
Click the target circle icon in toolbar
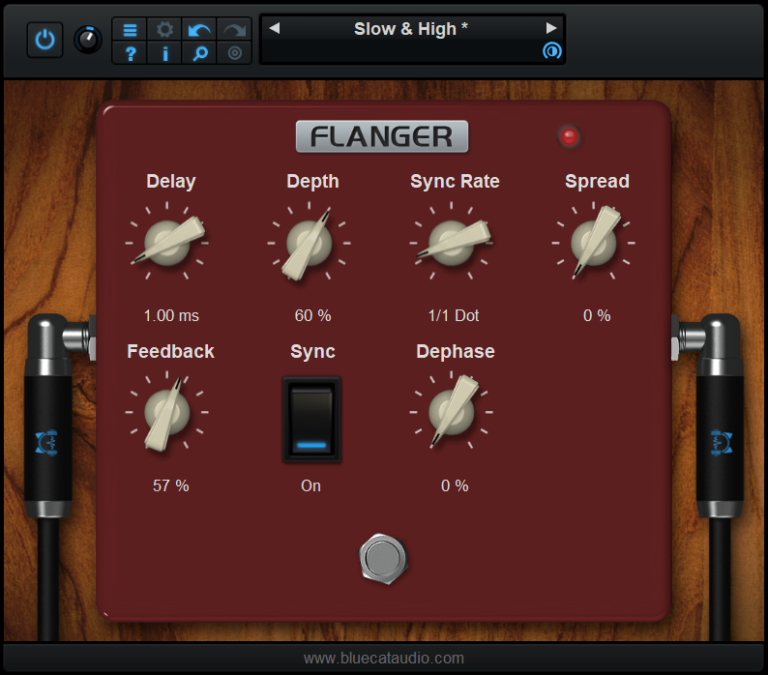click(x=234, y=53)
